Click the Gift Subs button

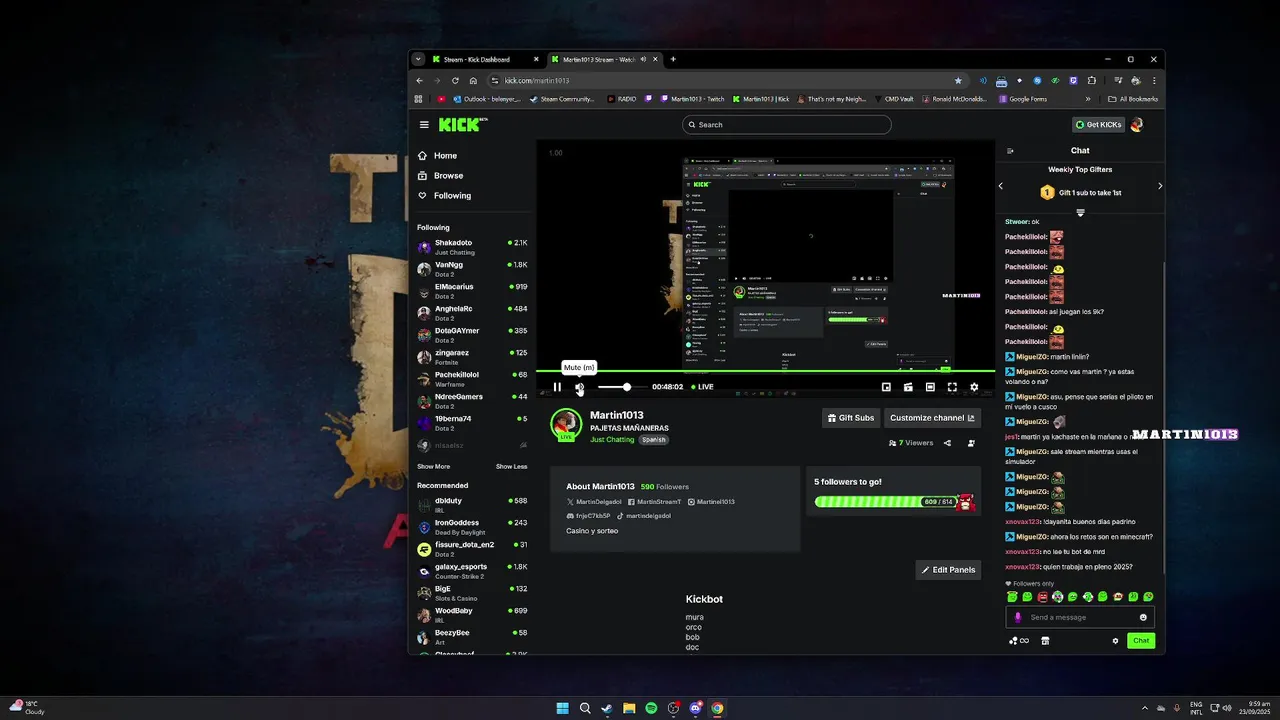coord(850,418)
